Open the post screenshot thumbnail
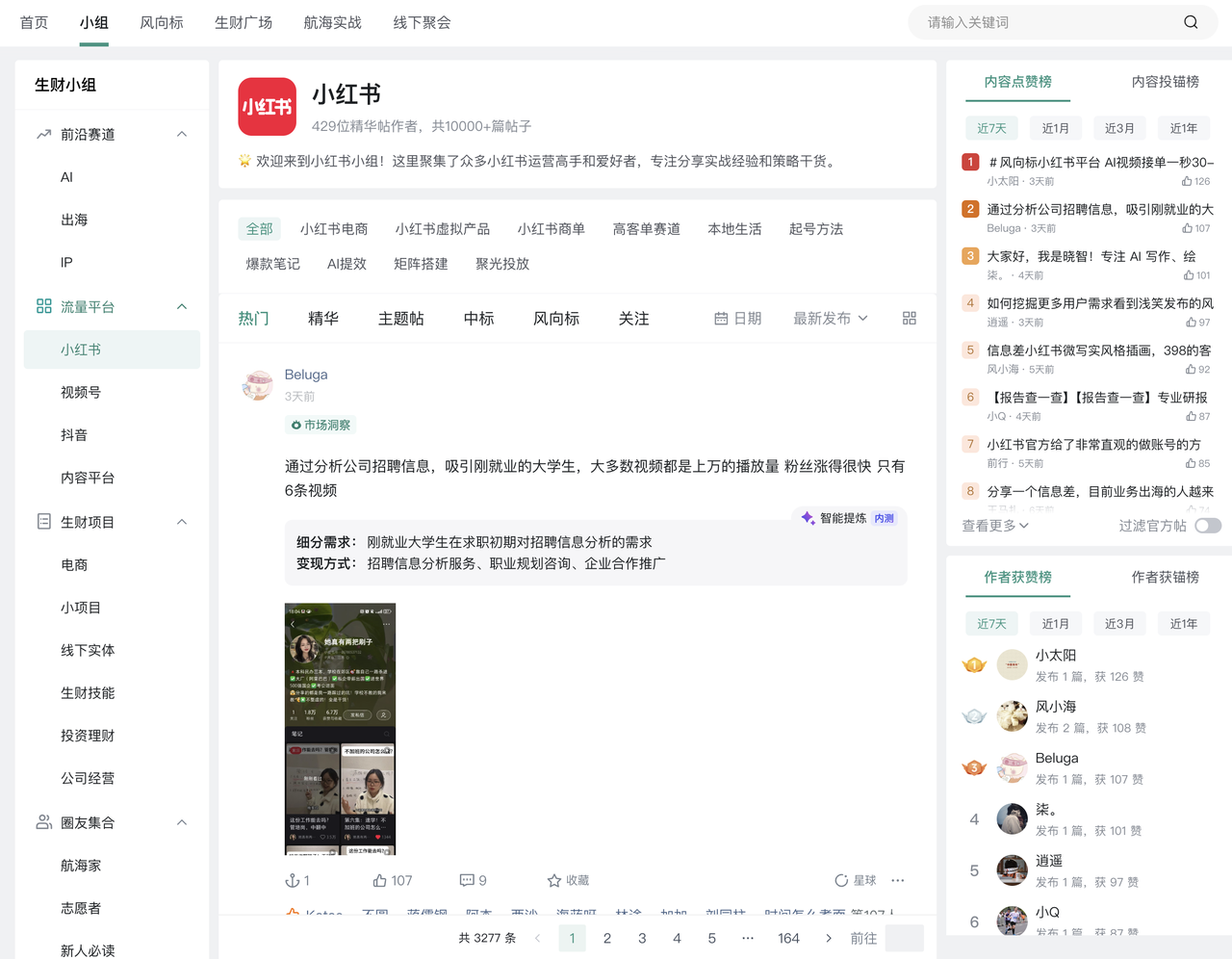The height and width of the screenshot is (959, 1232). coord(340,729)
